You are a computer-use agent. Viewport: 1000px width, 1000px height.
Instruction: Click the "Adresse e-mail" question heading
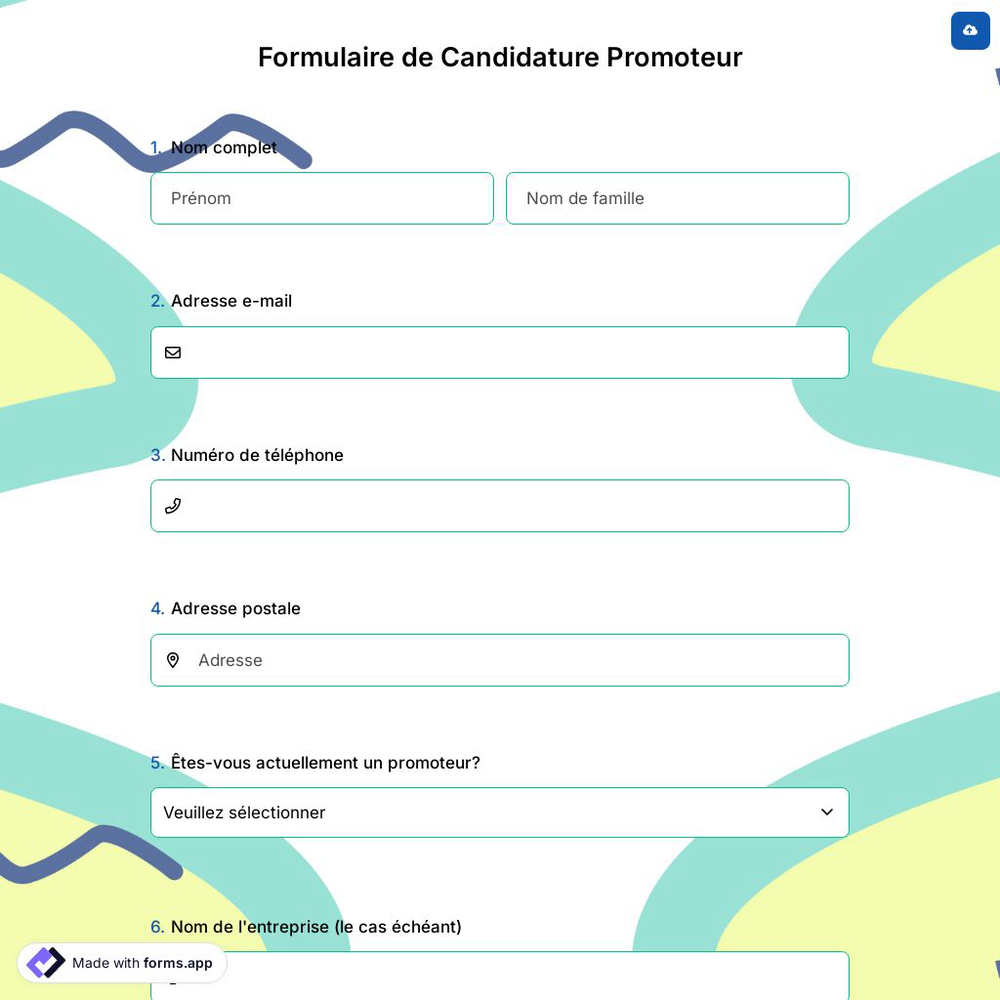231,300
